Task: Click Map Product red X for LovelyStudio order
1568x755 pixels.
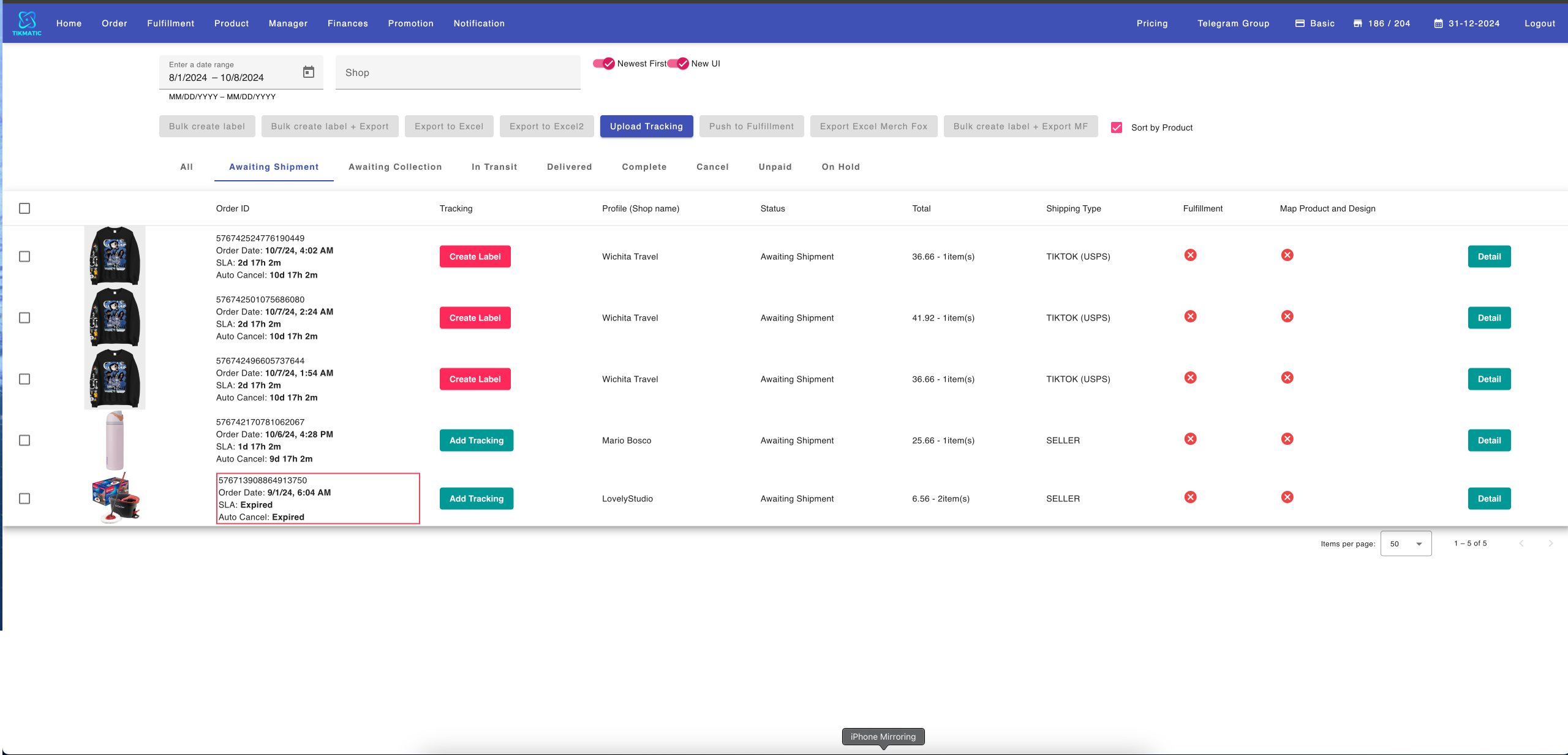Action: tap(1287, 498)
